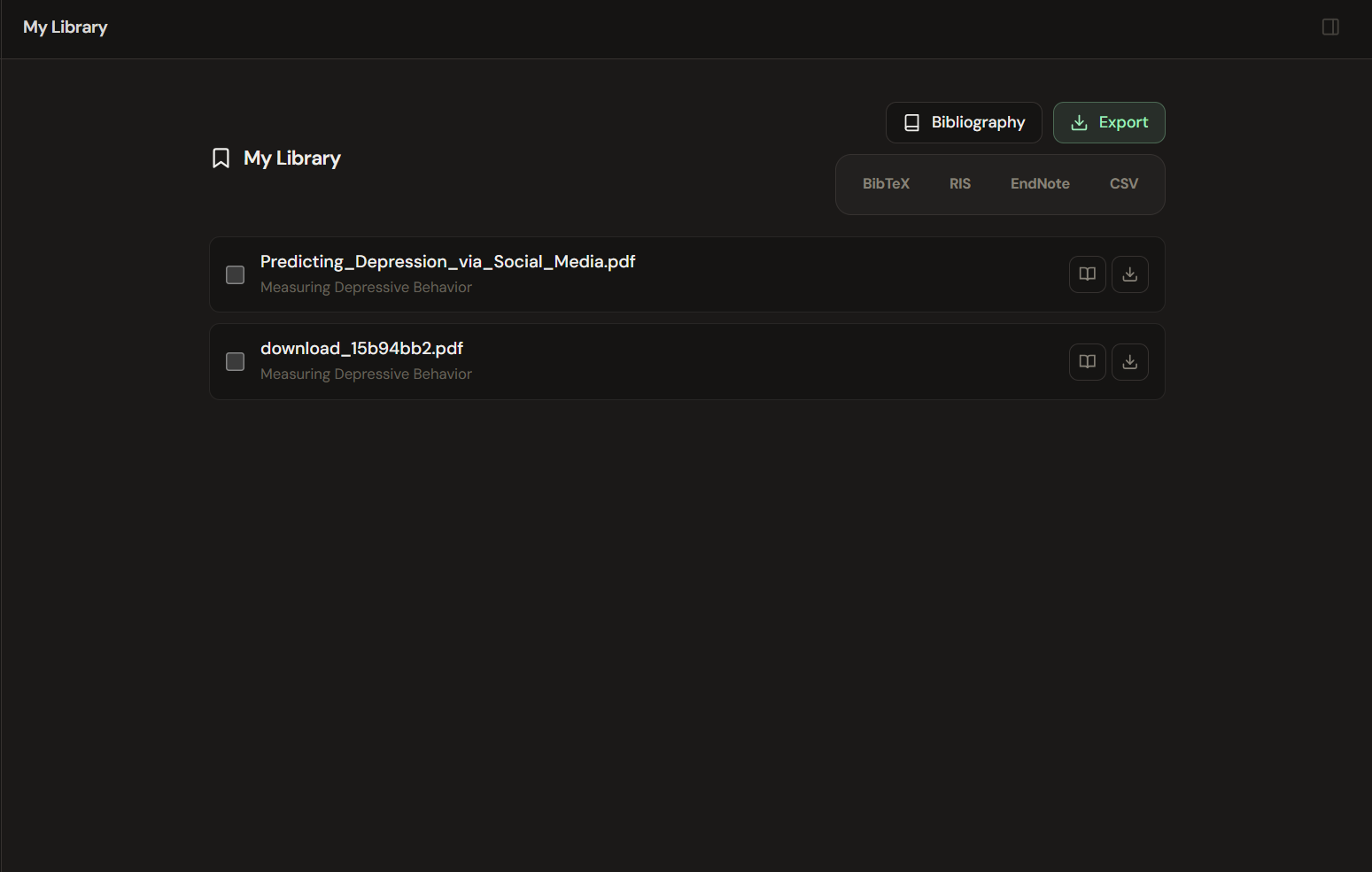This screenshot has width=1372, height=872.
Task: Open the download_15b94bb2.pdf title
Action: click(x=361, y=349)
